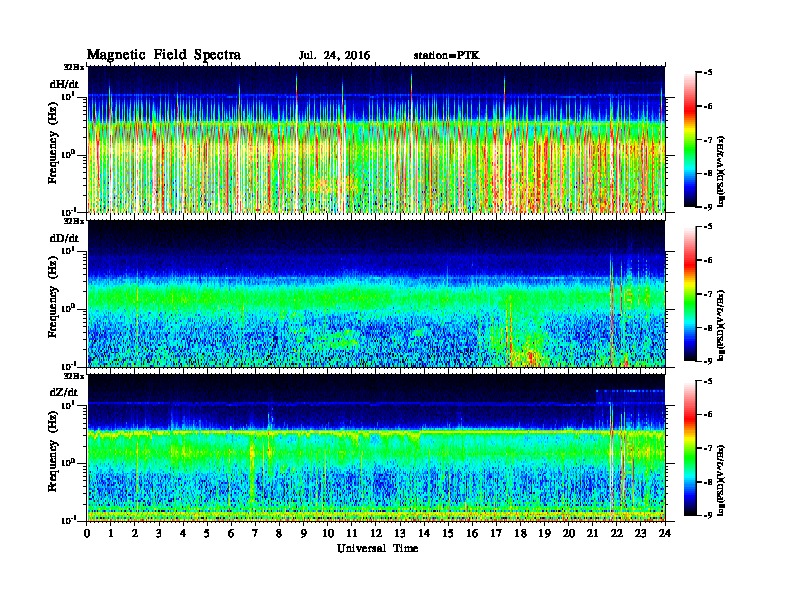Click hour tick label '6' on time axis

pos(231,534)
